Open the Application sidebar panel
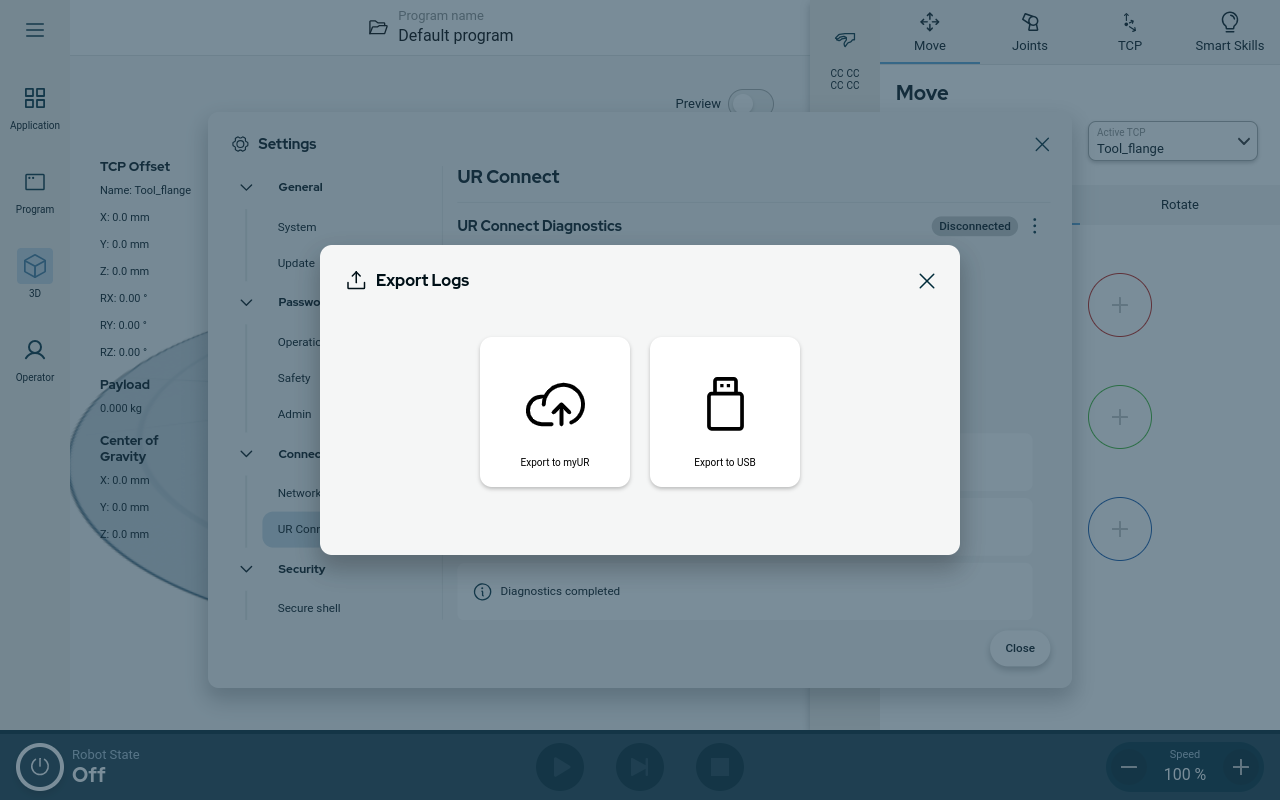Image resolution: width=1280 pixels, height=800 pixels. 35,107
